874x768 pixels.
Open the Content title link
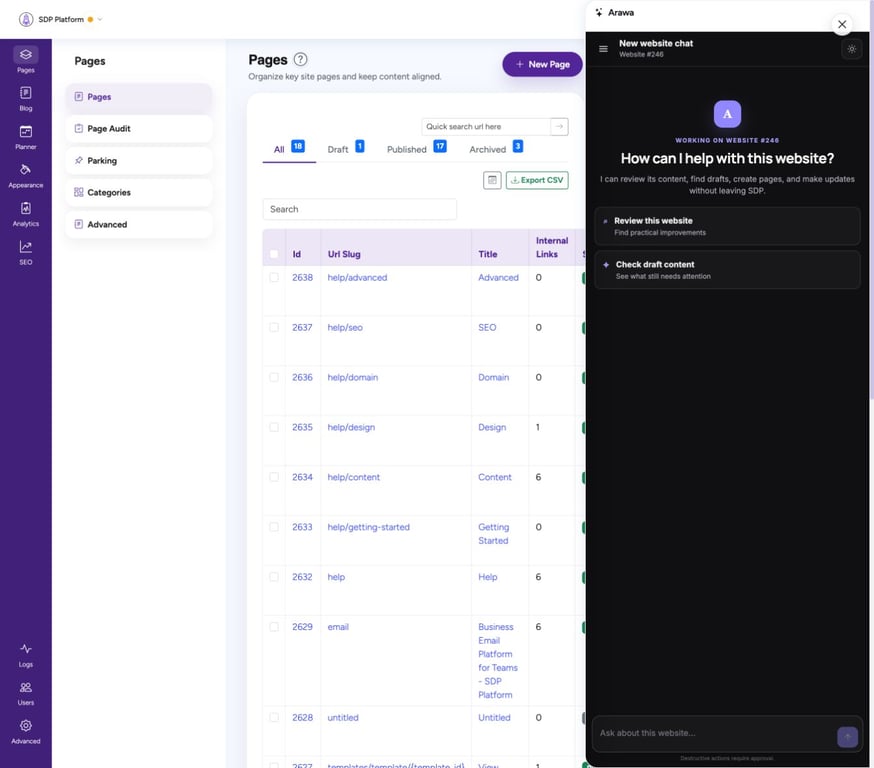pyautogui.click(x=494, y=478)
